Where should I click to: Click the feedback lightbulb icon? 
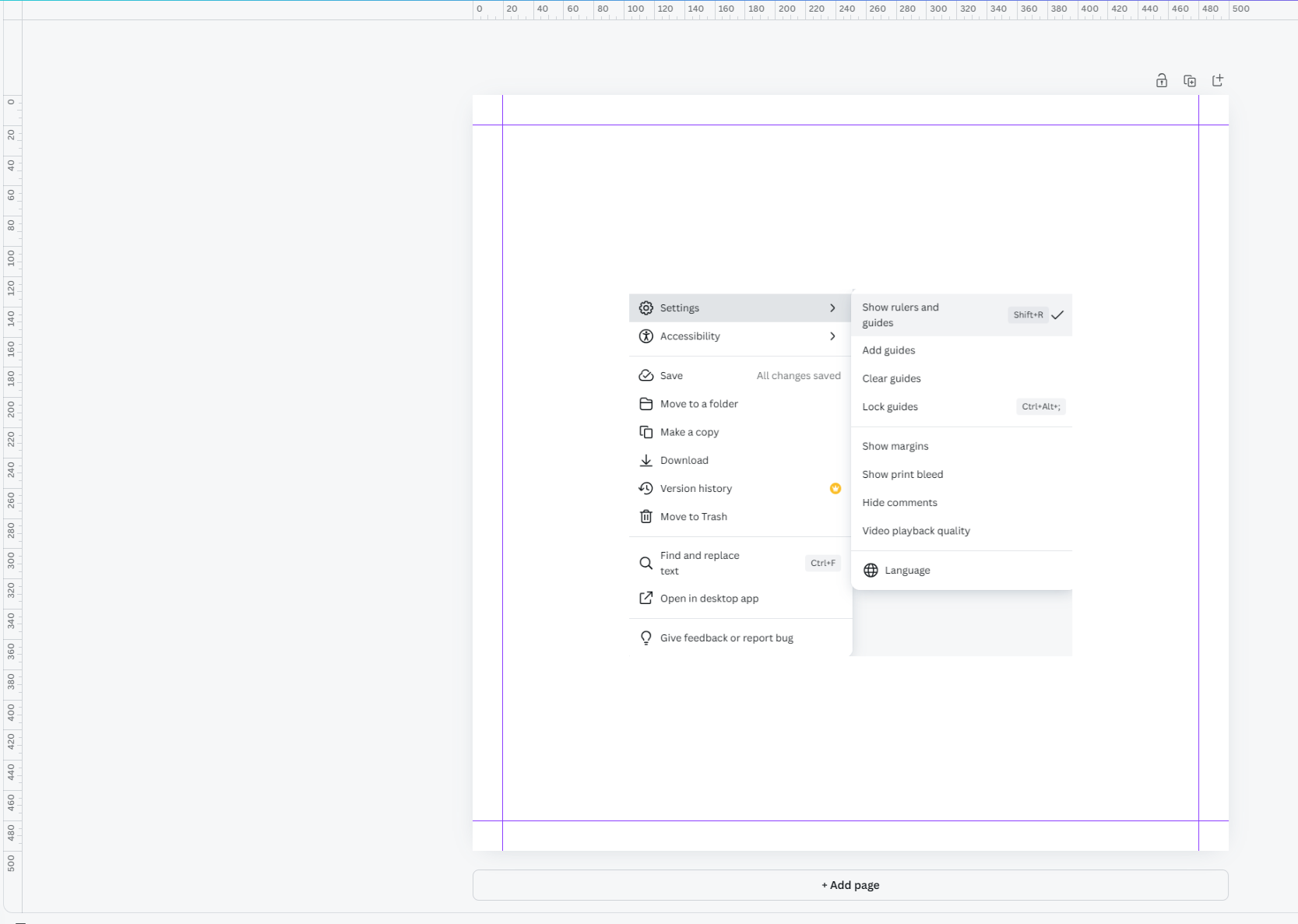coord(645,638)
